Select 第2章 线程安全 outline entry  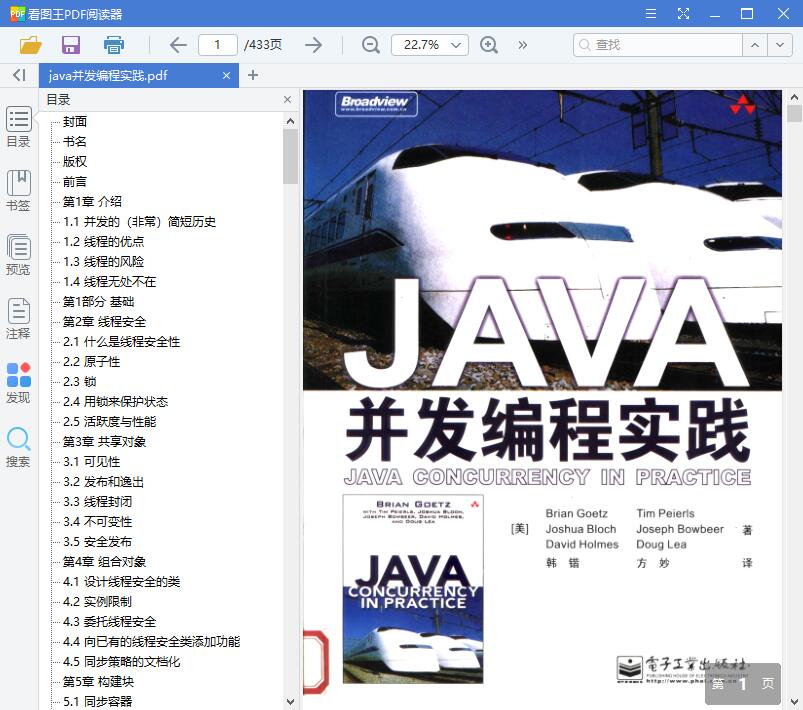(x=104, y=322)
